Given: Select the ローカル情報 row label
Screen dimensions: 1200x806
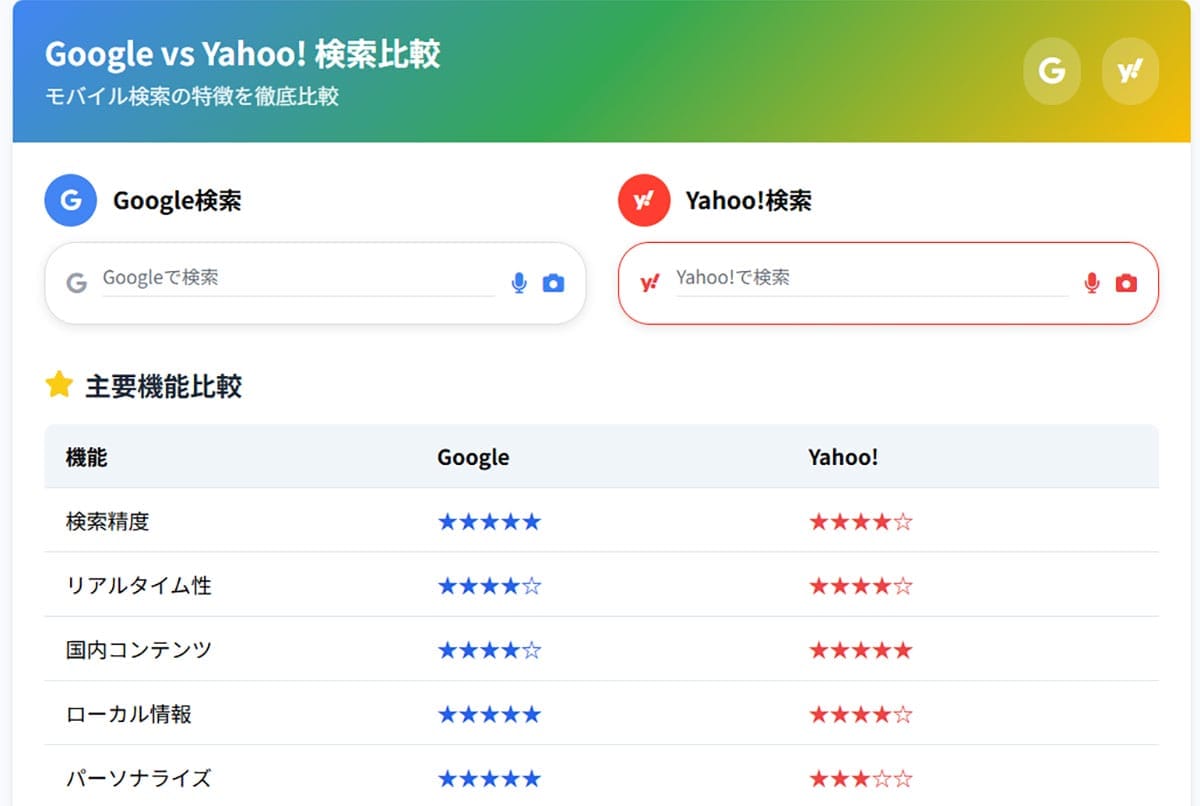Looking at the screenshot, I should [128, 714].
